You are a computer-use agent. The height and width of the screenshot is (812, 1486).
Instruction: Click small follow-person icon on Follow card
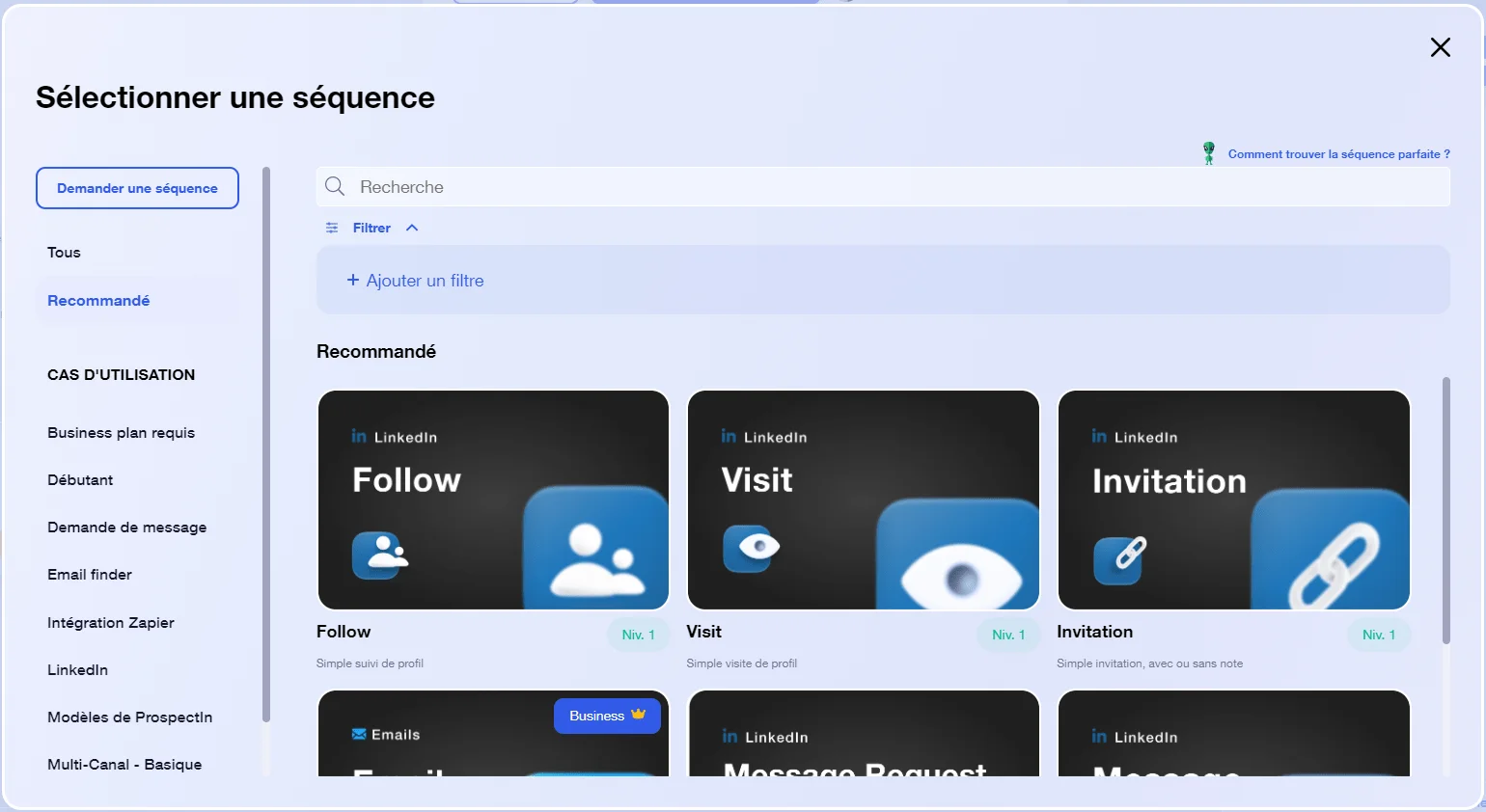pos(380,555)
